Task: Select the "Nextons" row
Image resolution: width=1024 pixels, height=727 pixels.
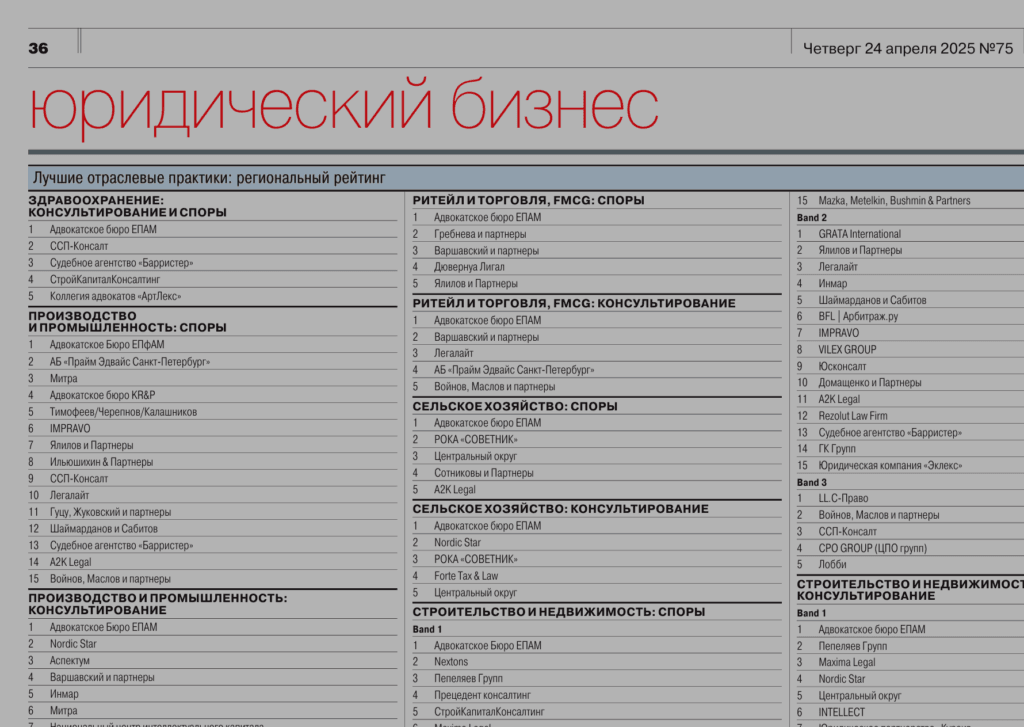Action: tap(597, 662)
